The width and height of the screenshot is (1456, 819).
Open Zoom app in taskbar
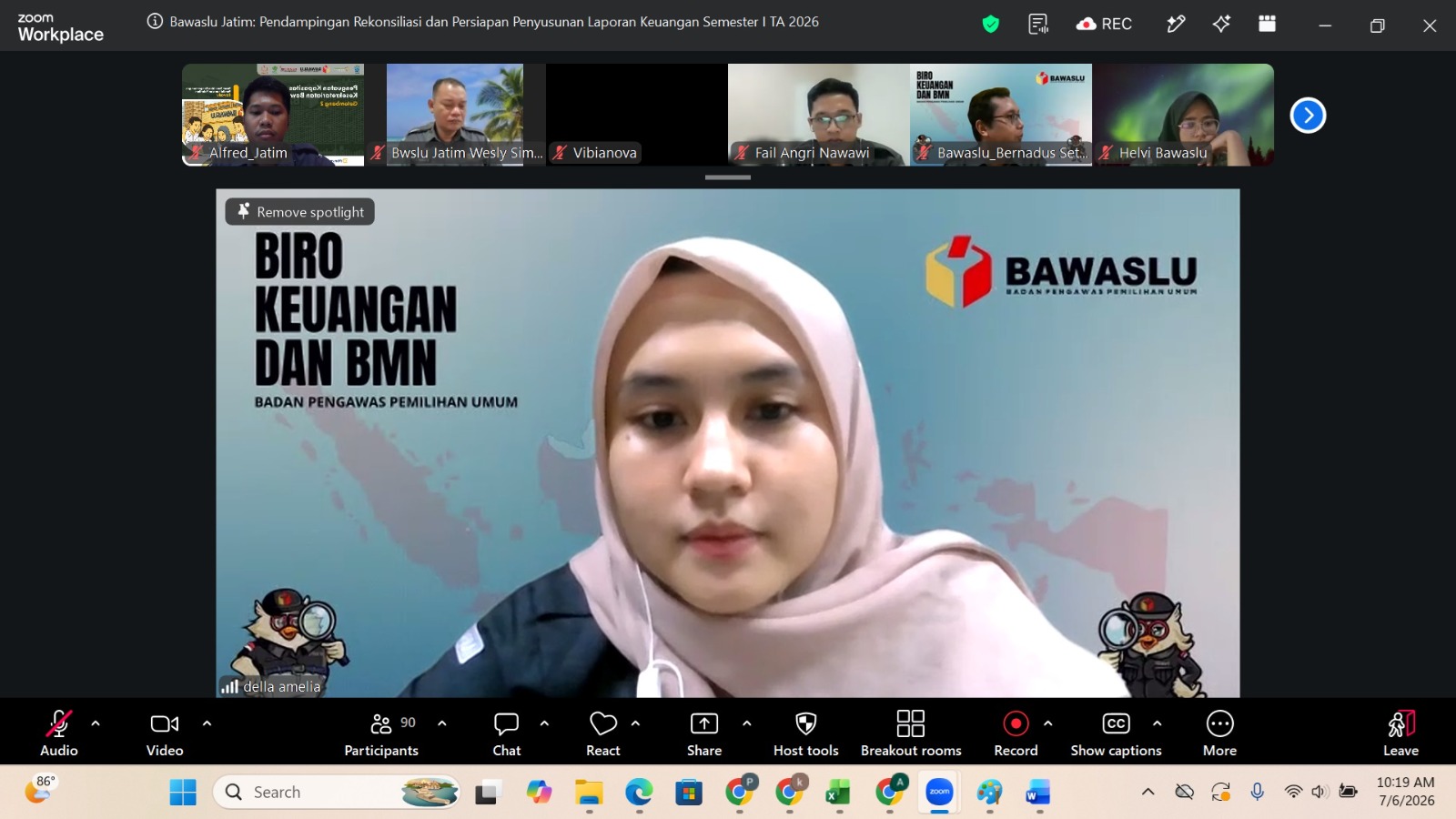tap(939, 793)
